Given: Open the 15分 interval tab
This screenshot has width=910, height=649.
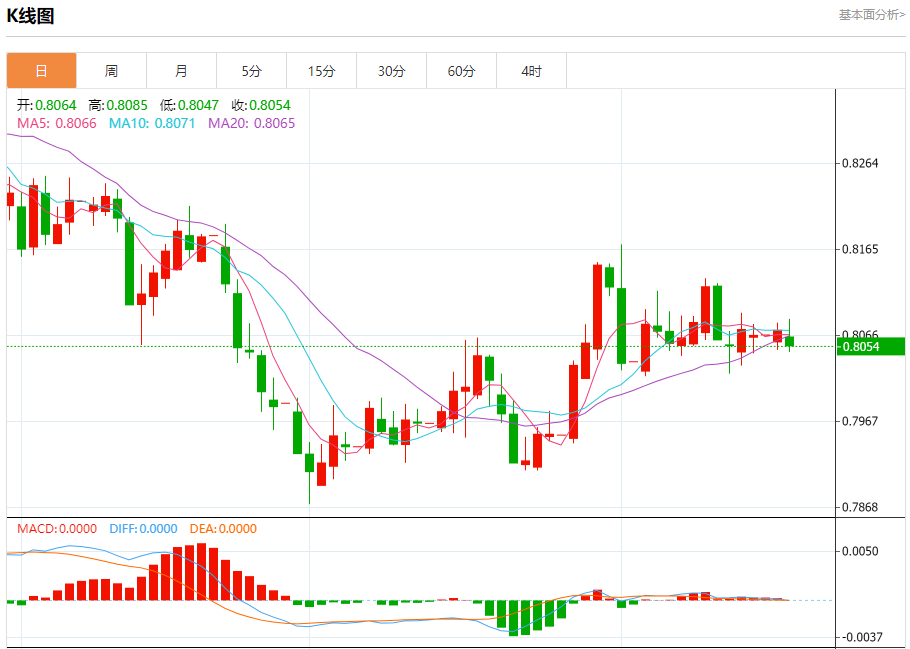Looking at the screenshot, I should 322,71.
